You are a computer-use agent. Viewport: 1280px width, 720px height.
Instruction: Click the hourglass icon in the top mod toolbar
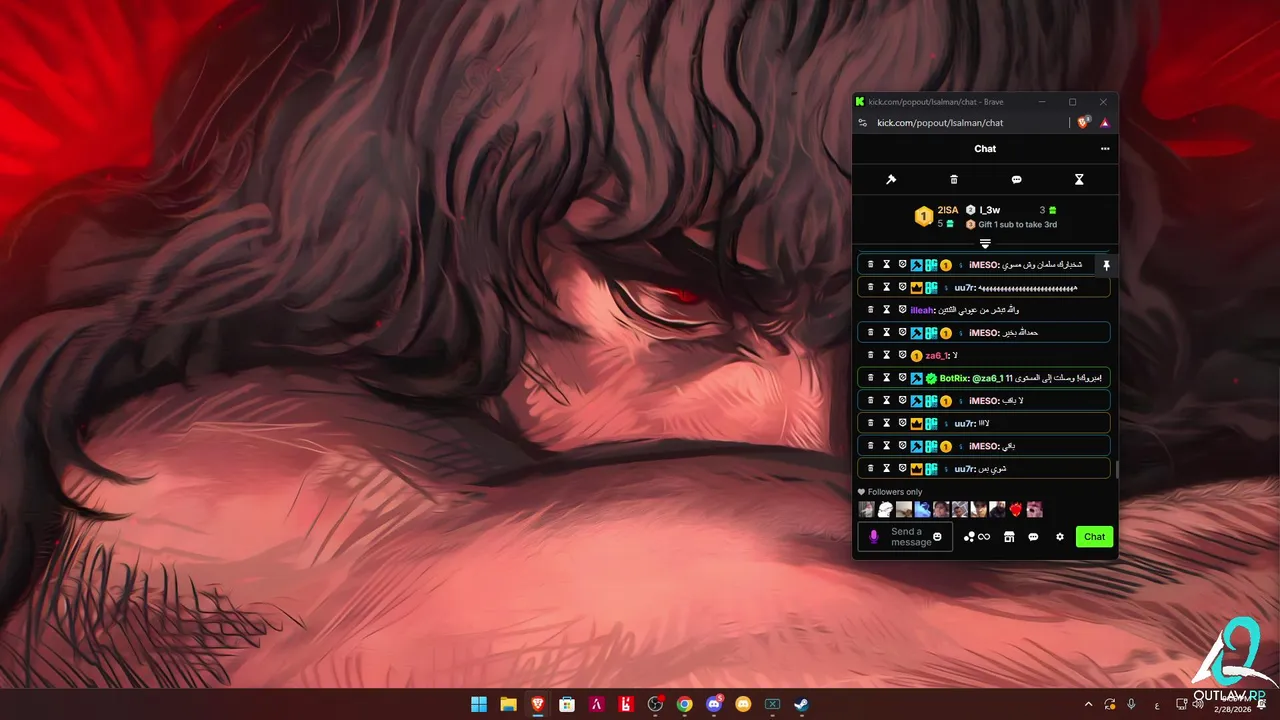point(1079,180)
